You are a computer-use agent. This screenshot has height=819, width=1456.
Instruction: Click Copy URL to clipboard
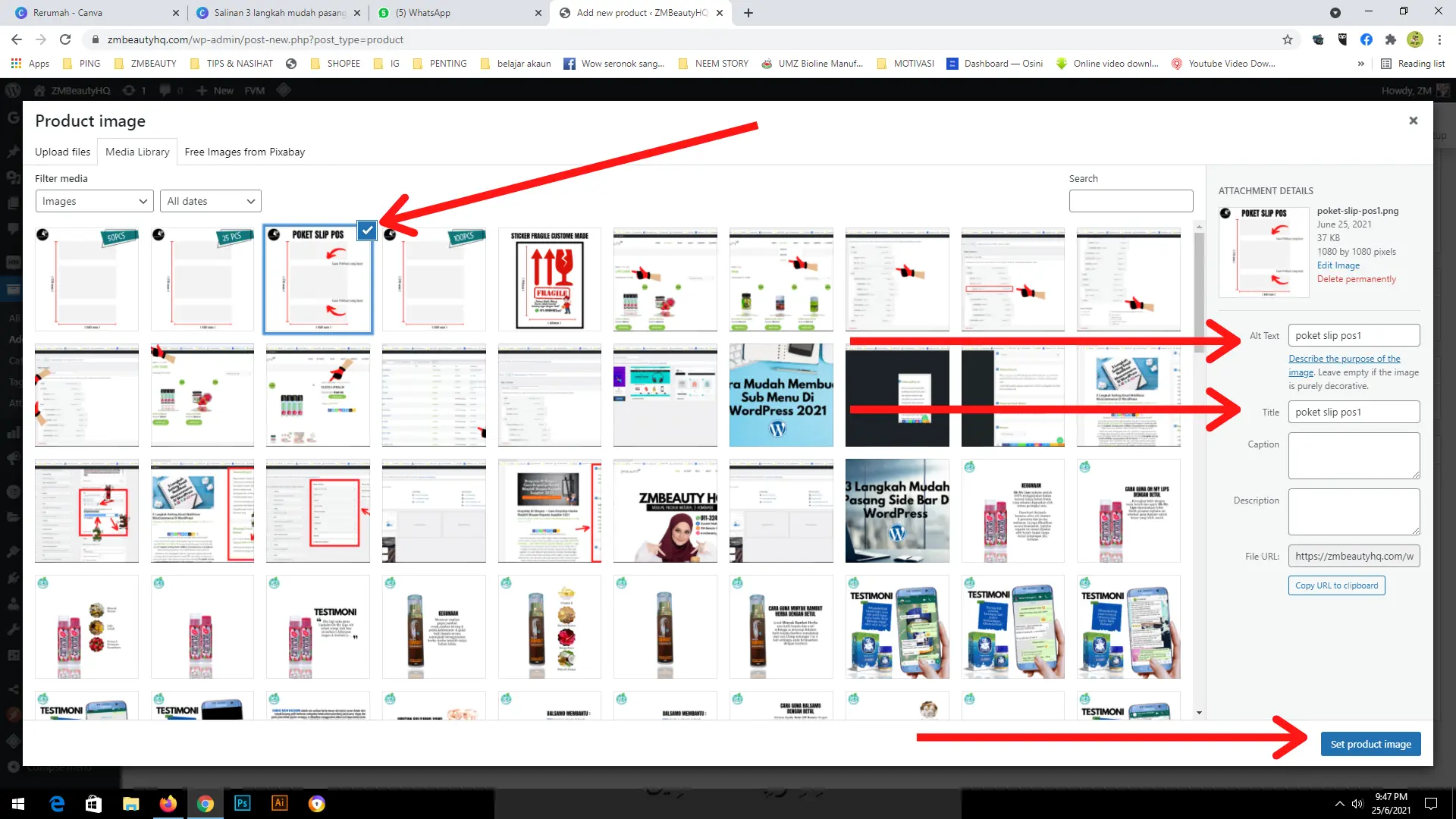click(1336, 585)
